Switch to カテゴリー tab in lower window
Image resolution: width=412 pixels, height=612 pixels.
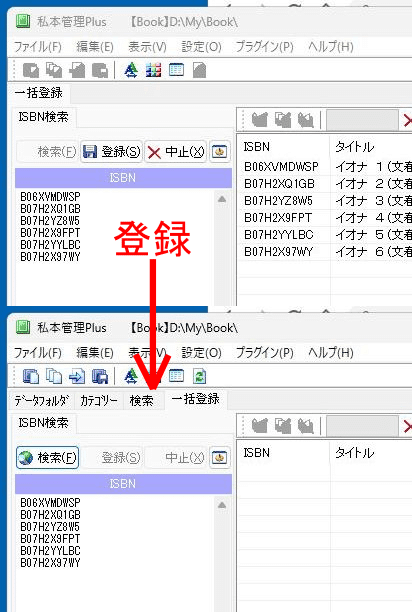[x=99, y=400]
